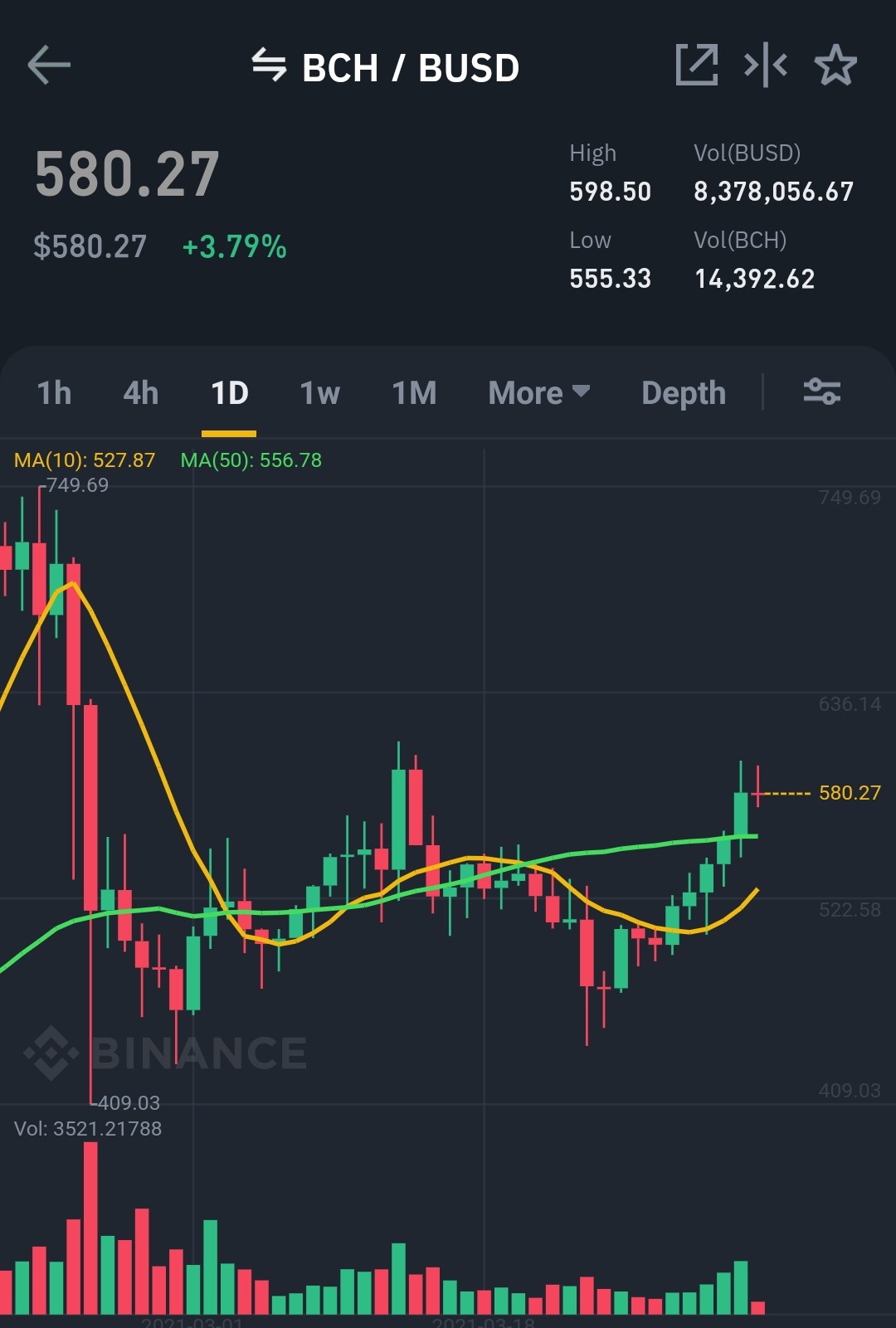Tap the Vol: 3521.21788 label
The height and width of the screenshot is (1328, 896).
pos(88,1129)
